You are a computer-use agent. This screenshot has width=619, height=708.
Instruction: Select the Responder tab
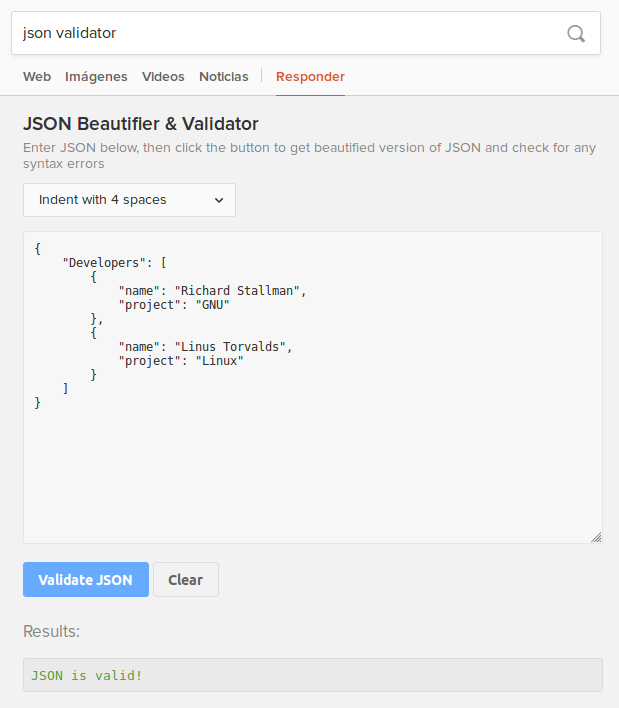coord(310,77)
